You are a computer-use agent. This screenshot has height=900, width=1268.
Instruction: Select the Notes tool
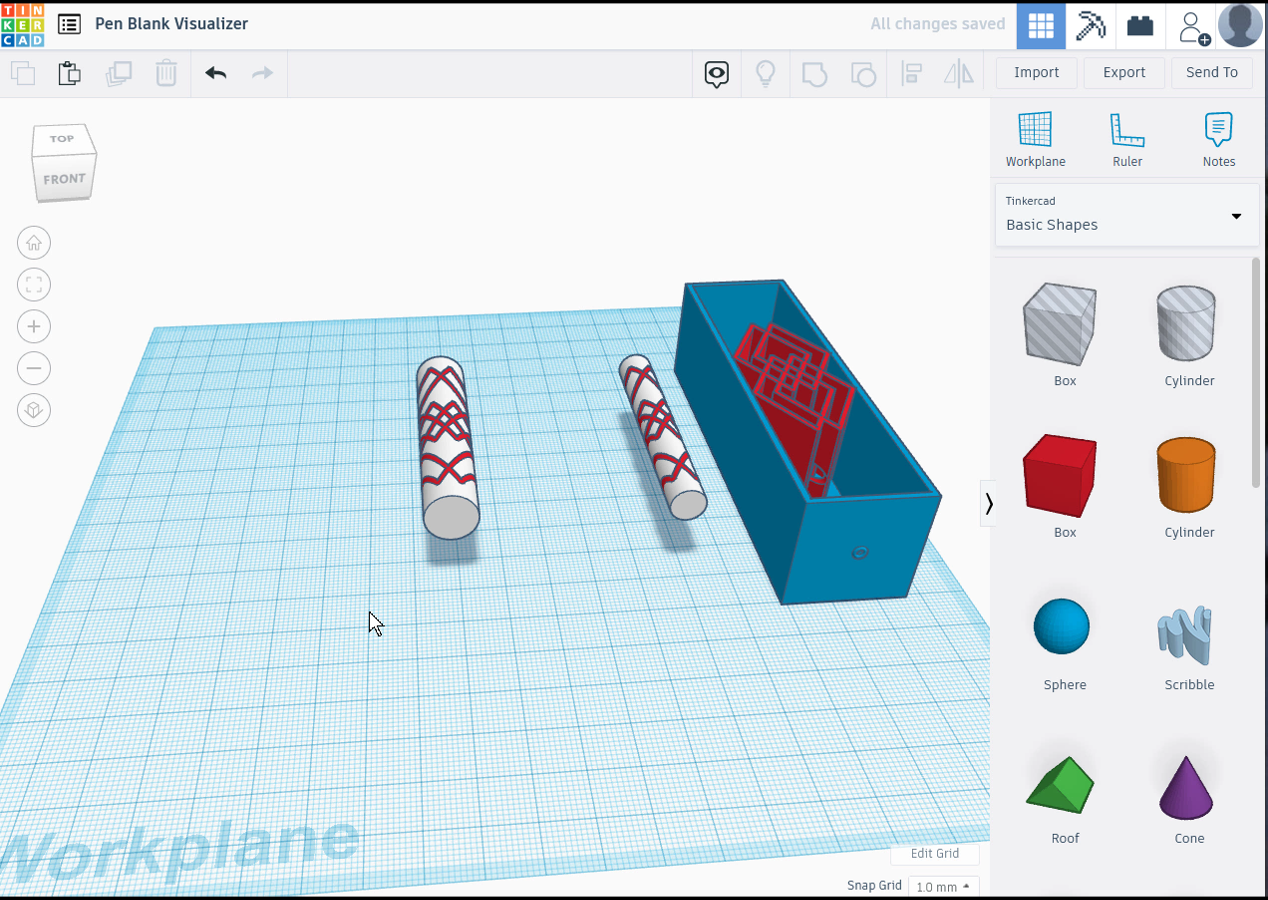pyautogui.click(x=1219, y=140)
